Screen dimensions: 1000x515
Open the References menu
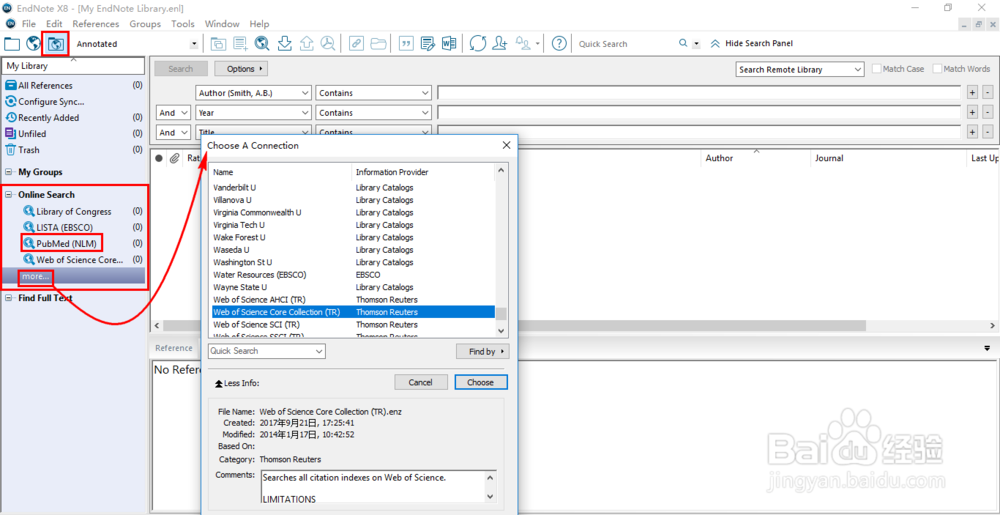(x=96, y=24)
